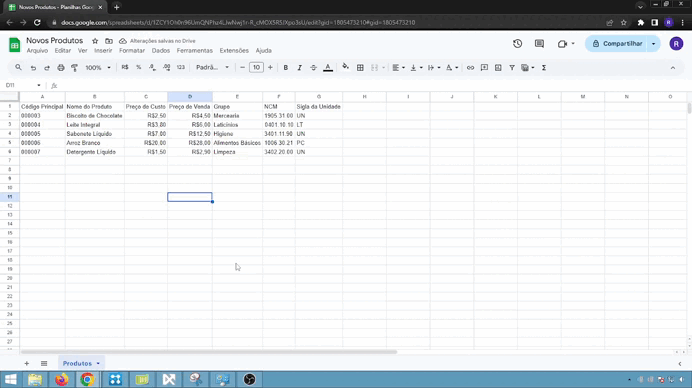Viewport: 692px width, 388px height.
Task: Toggle strikethrough formatting
Action: (313, 68)
